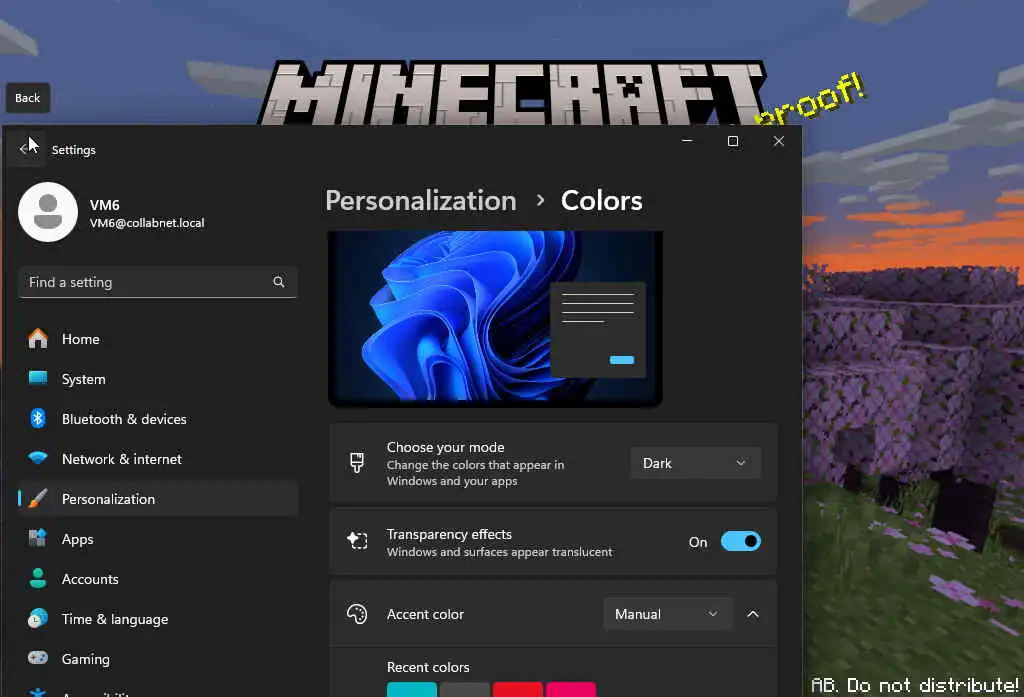Open Apps settings page
1024x697 pixels.
click(x=158, y=539)
